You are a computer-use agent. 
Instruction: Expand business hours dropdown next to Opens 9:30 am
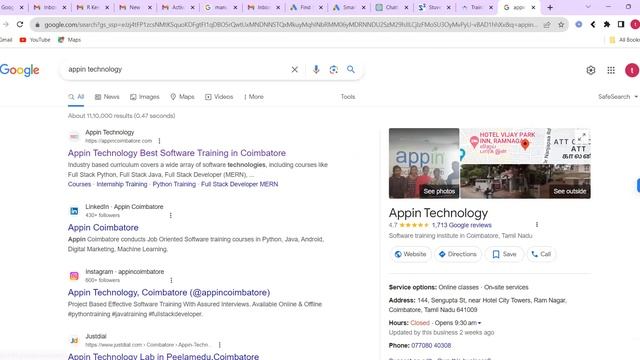point(480,323)
